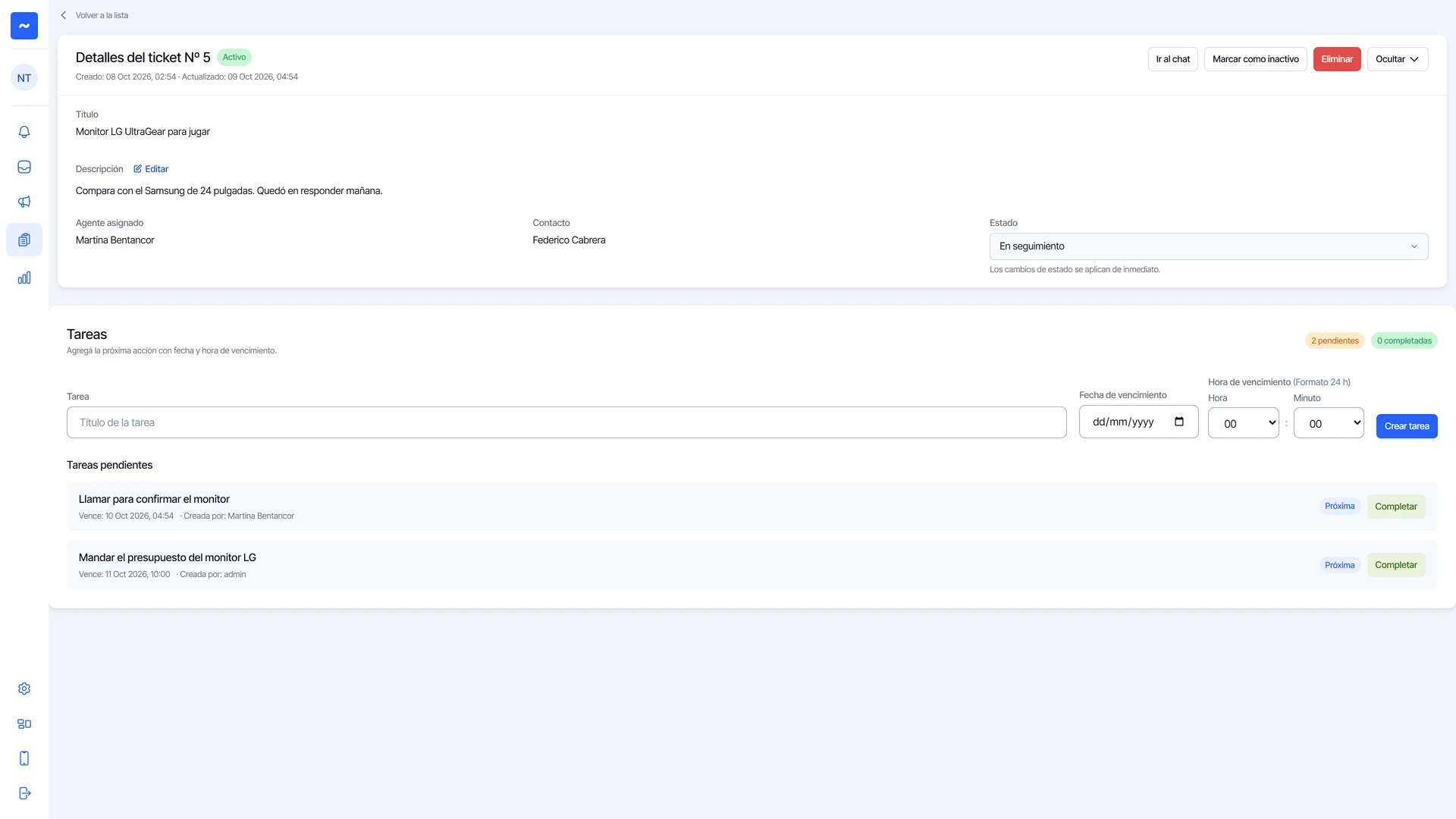Click Ir al chat button

(1173, 59)
